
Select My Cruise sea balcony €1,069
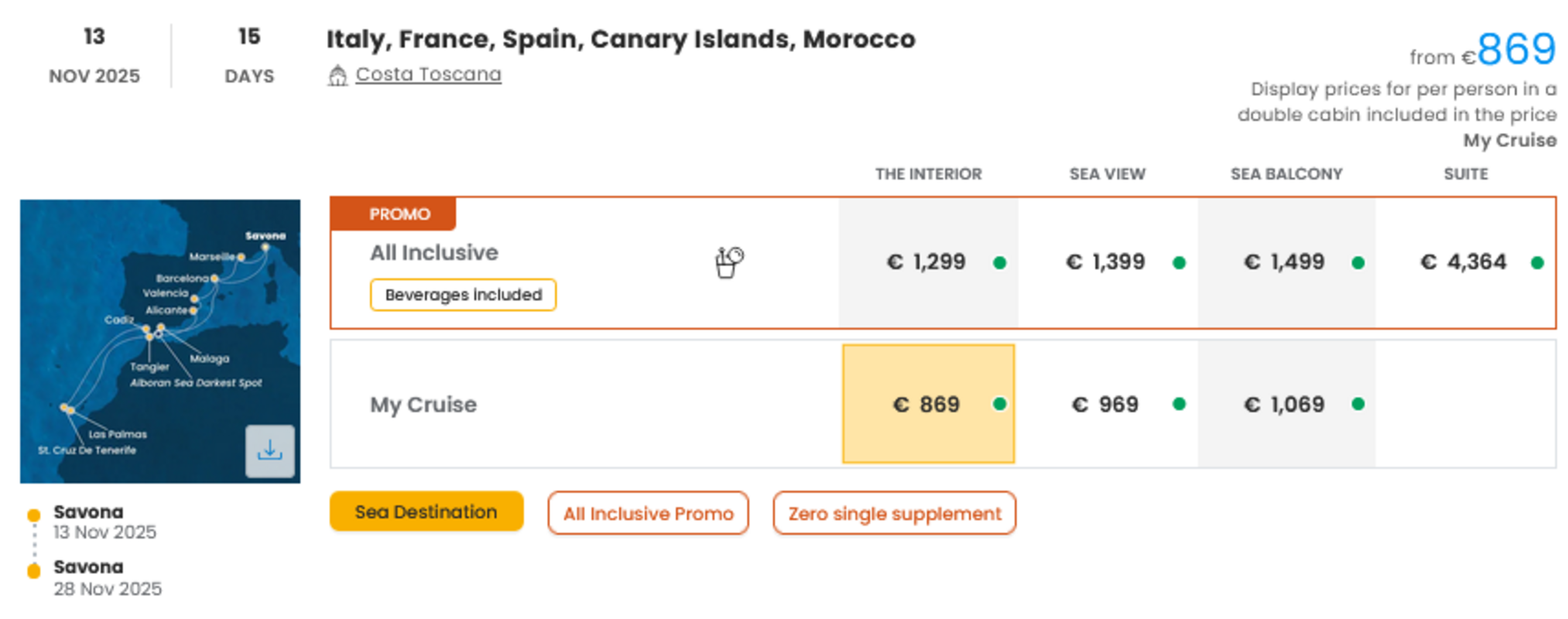(1286, 404)
